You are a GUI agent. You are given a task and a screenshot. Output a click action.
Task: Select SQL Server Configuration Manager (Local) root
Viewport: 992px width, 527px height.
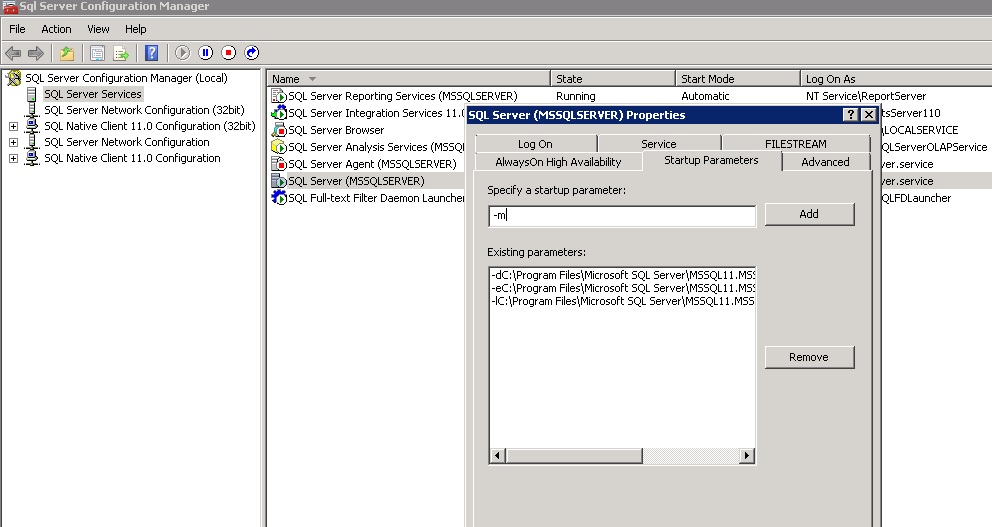127,78
